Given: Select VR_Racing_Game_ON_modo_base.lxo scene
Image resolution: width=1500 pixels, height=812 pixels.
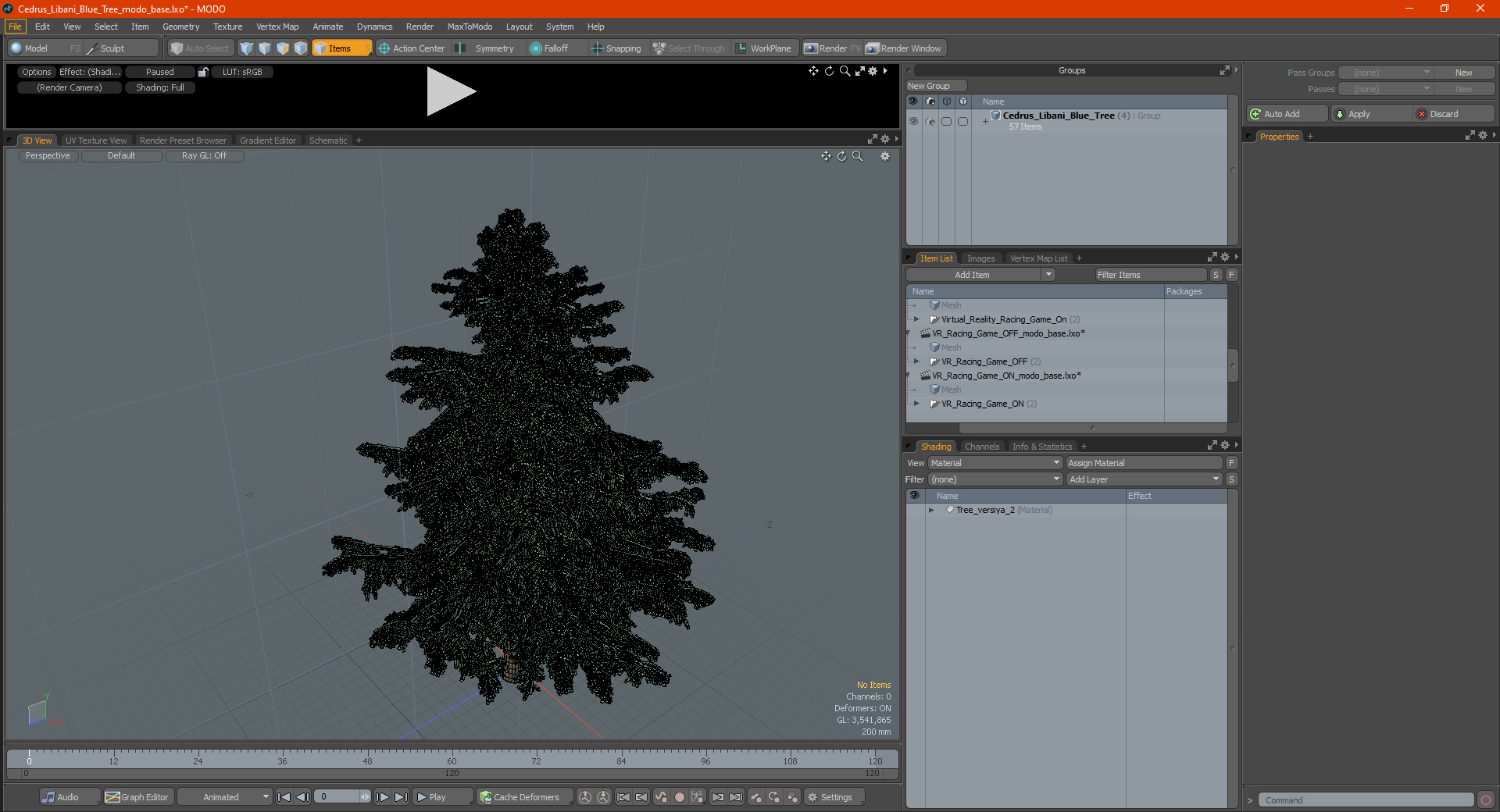Looking at the screenshot, I should pos(1006,376).
